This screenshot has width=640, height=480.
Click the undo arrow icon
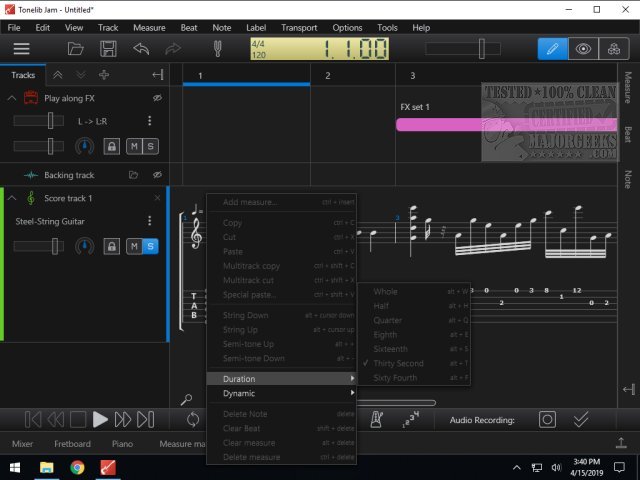pyautogui.click(x=141, y=48)
